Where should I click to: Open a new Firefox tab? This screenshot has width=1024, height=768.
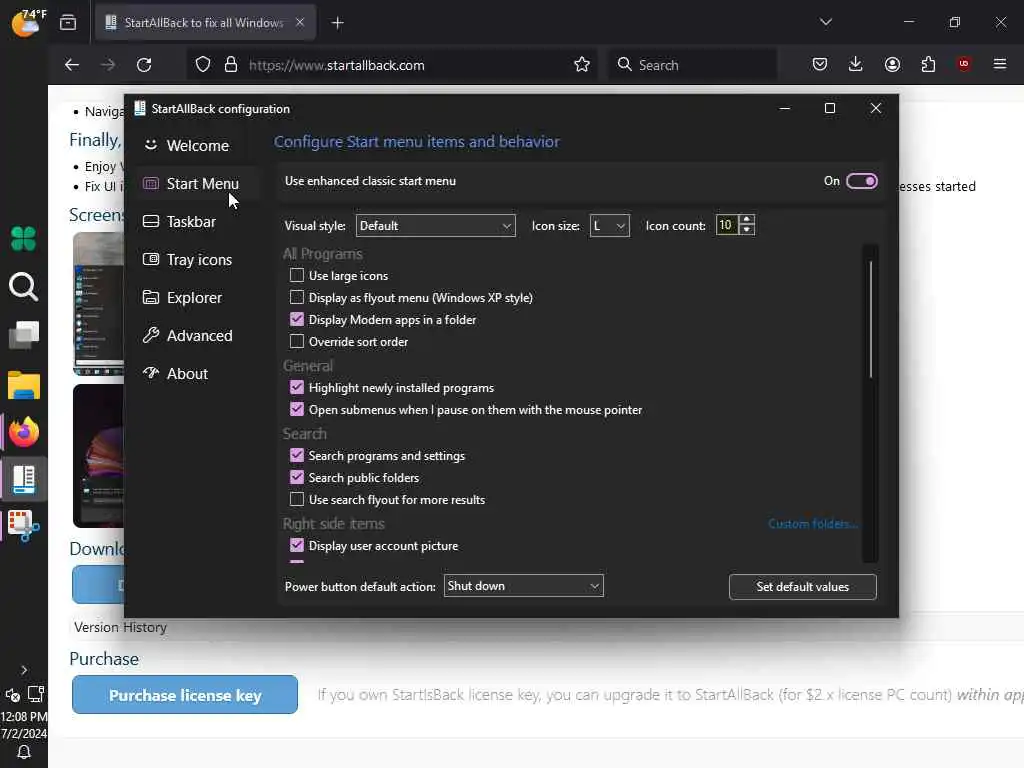pyautogui.click(x=338, y=23)
